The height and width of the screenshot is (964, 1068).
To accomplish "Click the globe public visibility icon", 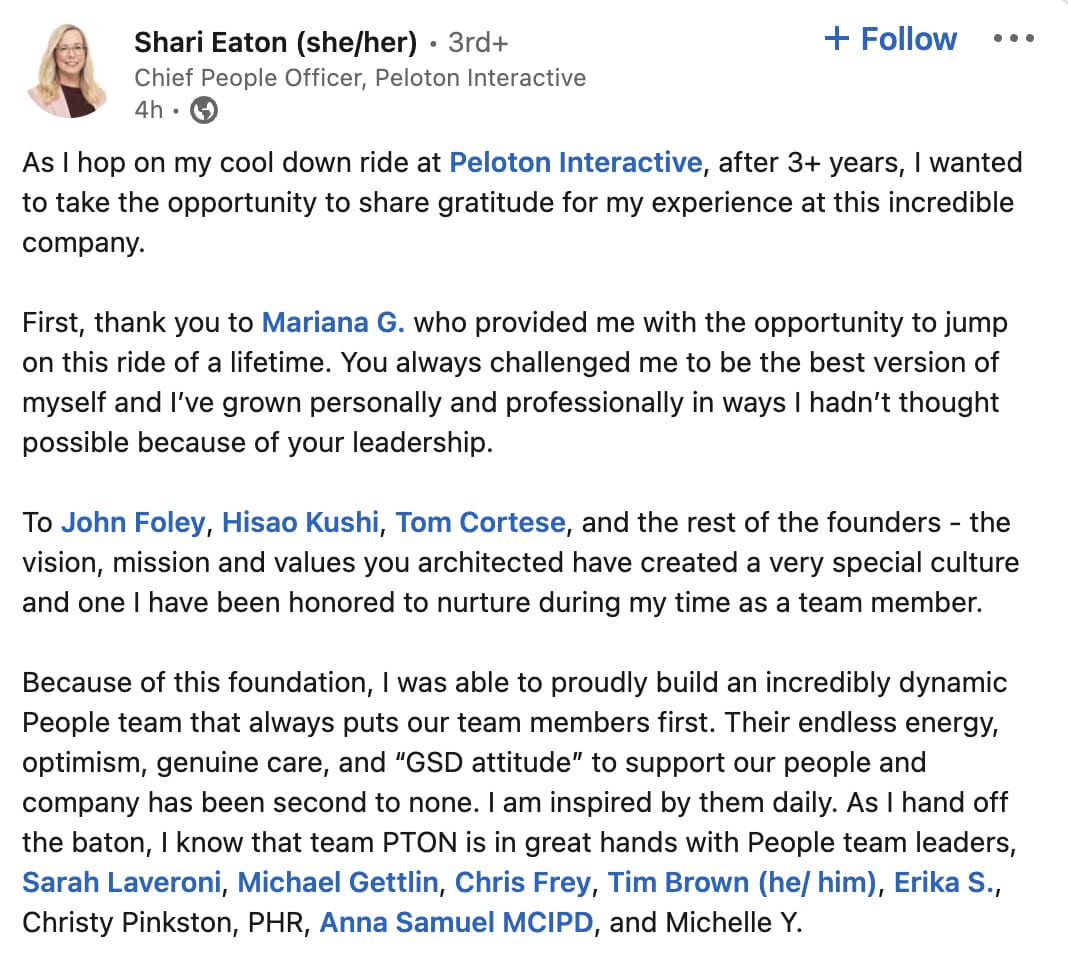I will coord(204,110).
